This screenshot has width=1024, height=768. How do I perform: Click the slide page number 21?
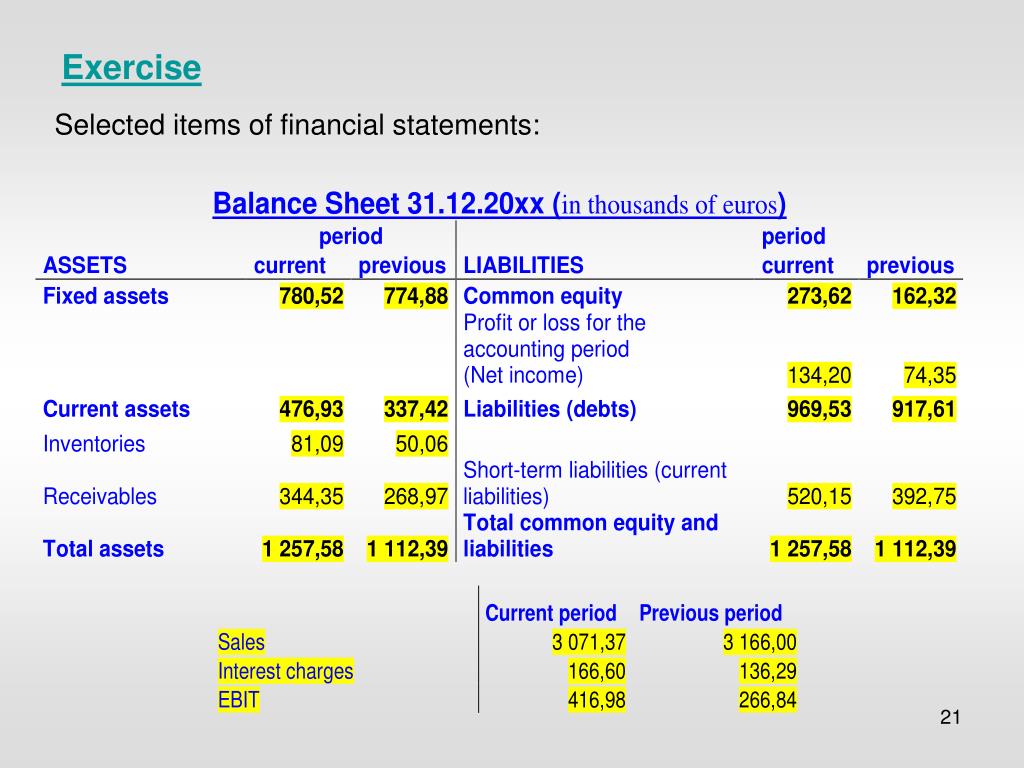pyautogui.click(x=950, y=718)
